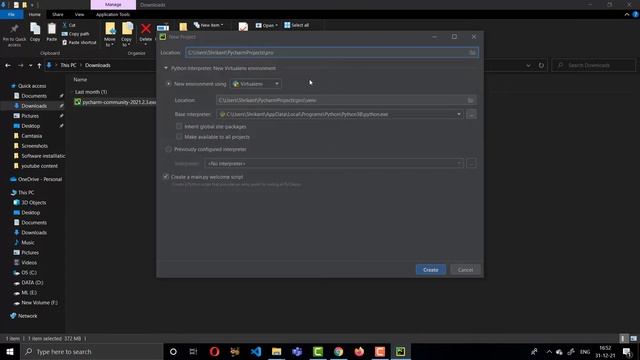Viewport: 640px width, 360px height.
Task: Select Downloads under Quick access
Action: click(34, 106)
